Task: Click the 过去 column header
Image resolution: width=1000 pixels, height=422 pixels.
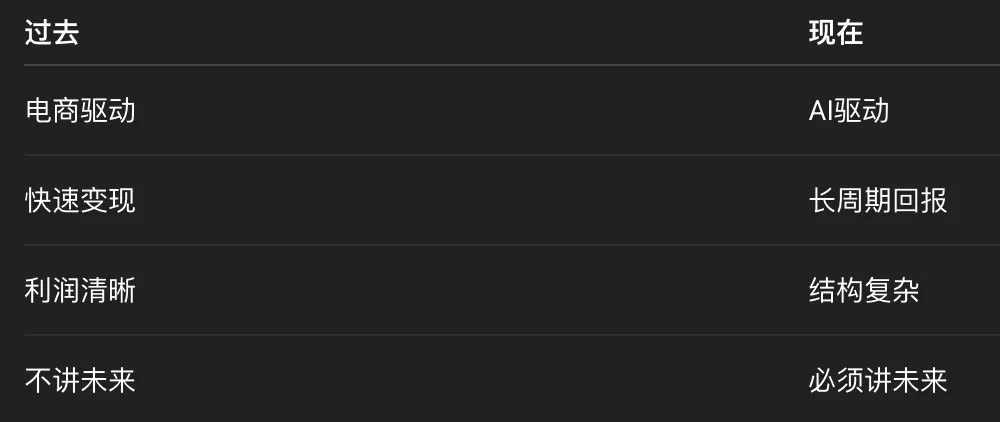Action: pyautogui.click(x=52, y=33)
